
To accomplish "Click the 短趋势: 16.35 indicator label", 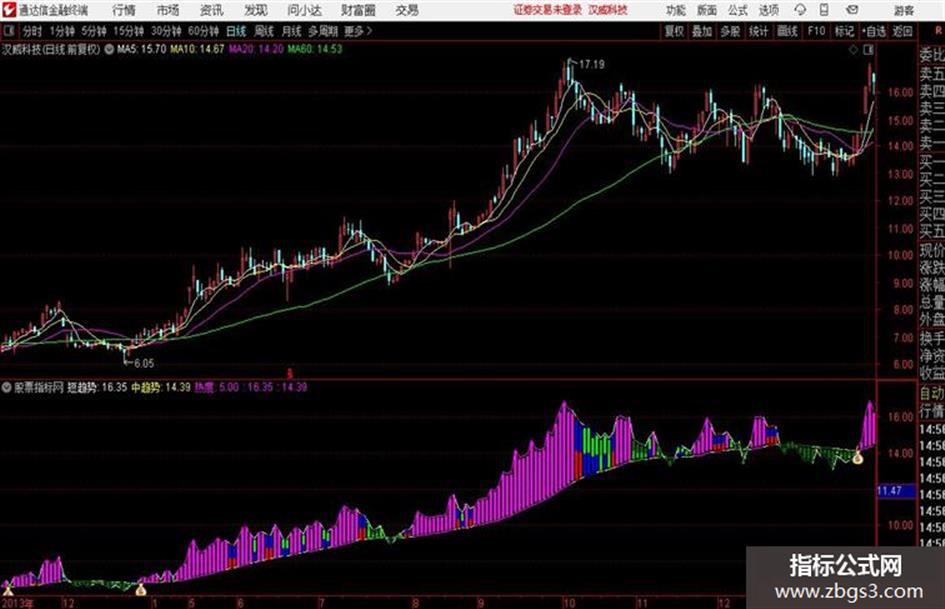I will click(x=96, y=387).
